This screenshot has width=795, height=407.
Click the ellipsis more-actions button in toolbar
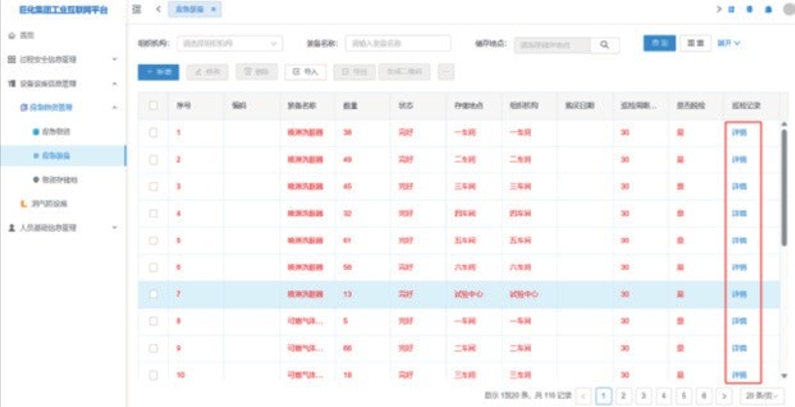(445, 72)
